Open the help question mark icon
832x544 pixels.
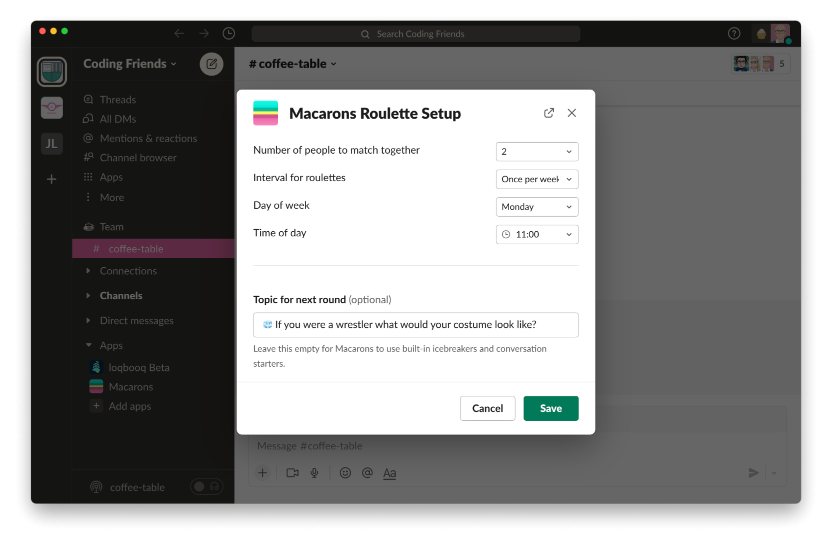pyautogui.click(x=734, y=33)
